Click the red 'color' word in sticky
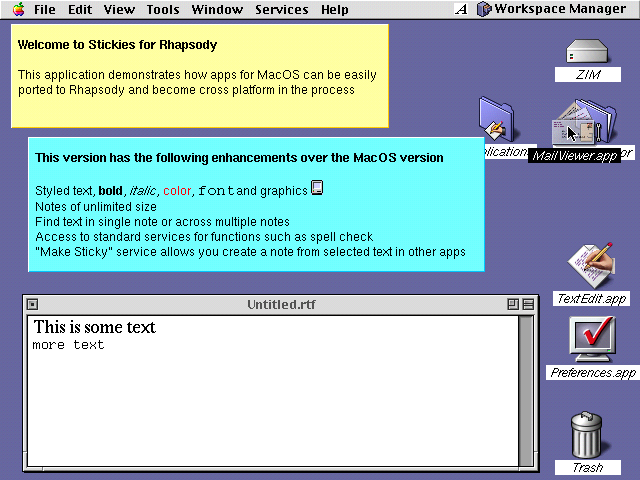 click(x=177, y=191)
